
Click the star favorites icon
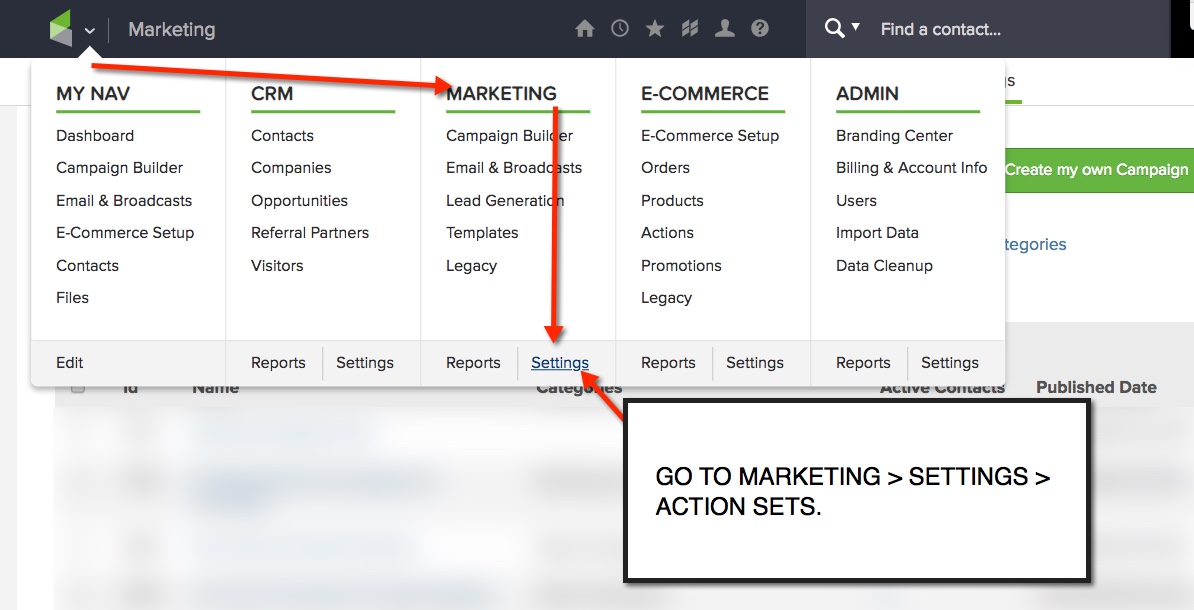pos(655,28)
